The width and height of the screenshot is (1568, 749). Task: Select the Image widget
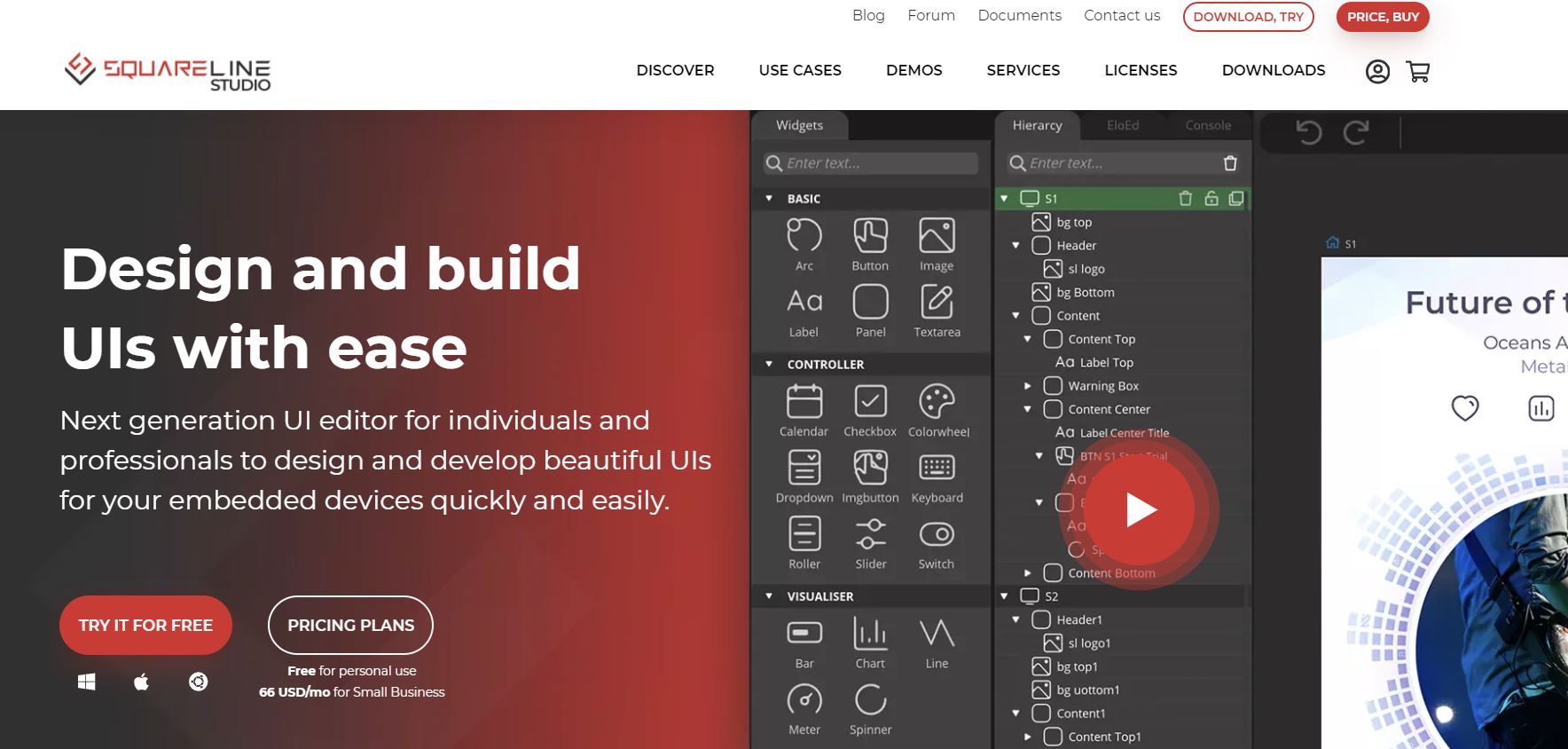tap(937, 244)
